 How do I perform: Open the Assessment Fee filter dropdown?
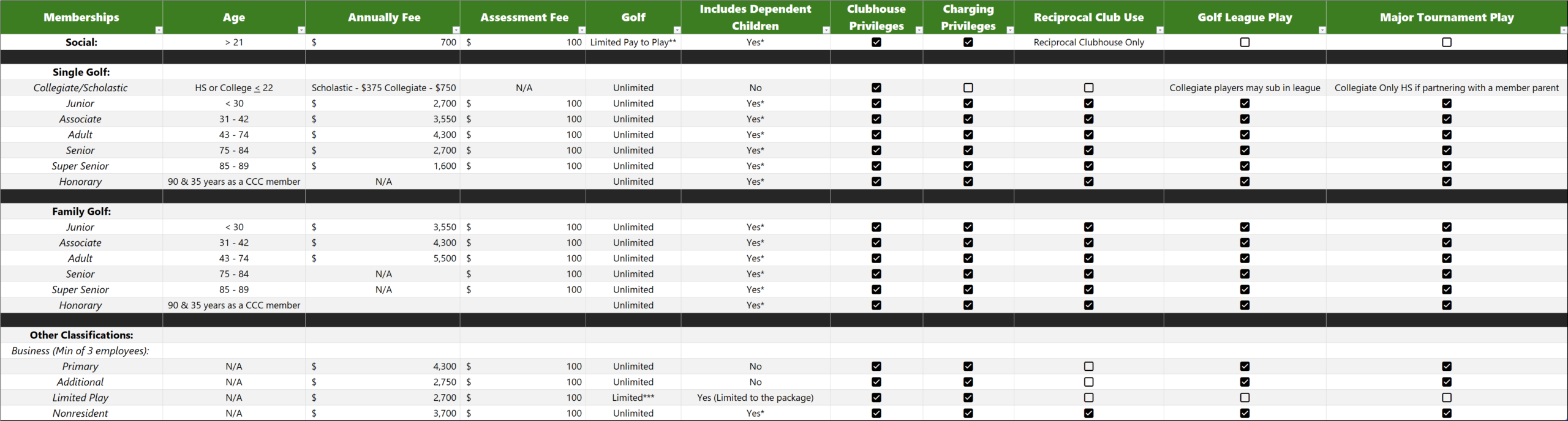tap(581, 30)
